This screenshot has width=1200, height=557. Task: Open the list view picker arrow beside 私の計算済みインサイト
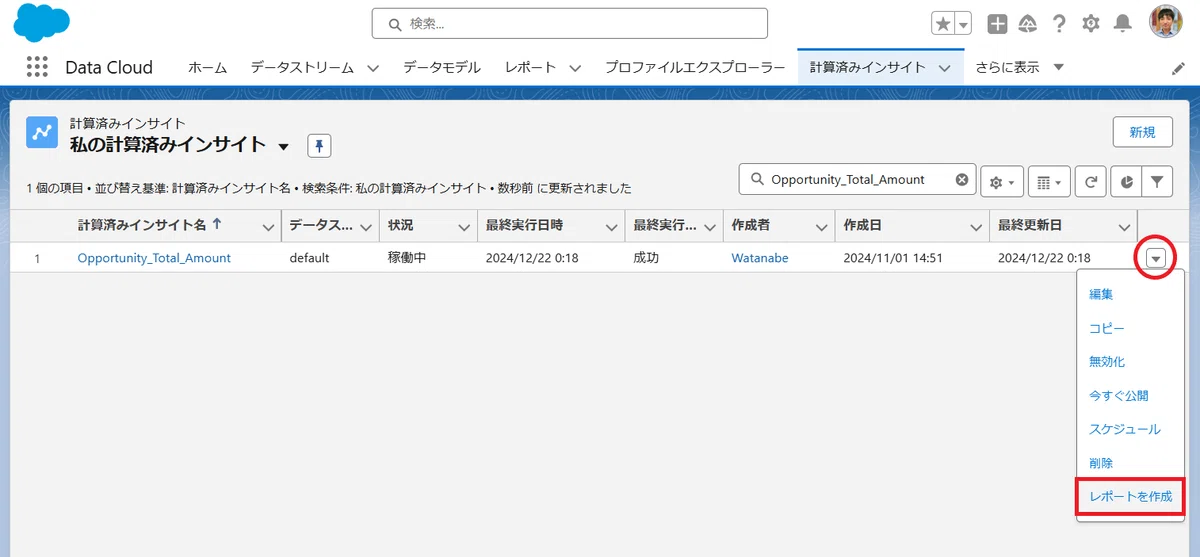(283, 147)
